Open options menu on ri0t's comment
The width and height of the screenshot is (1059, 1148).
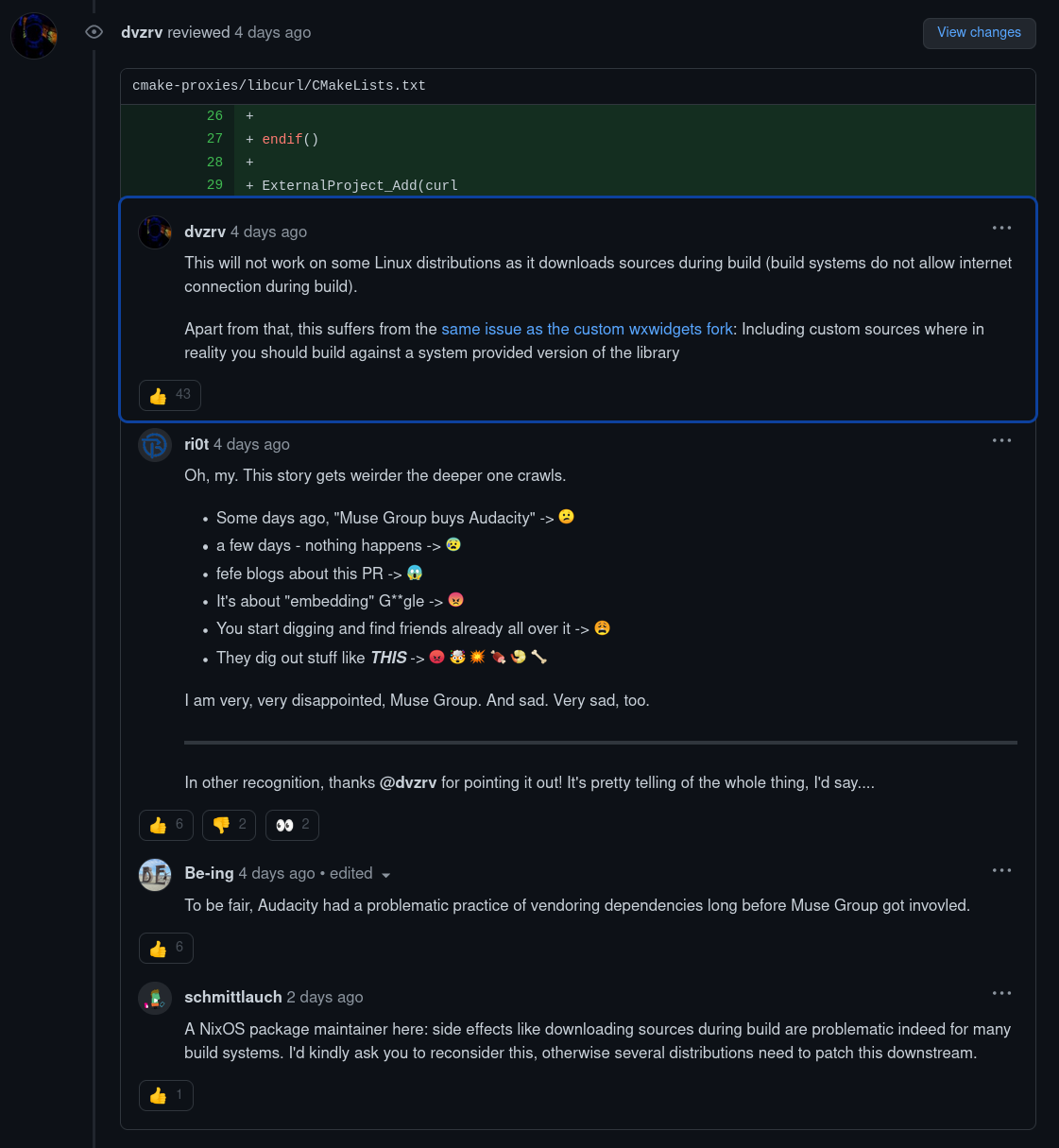point(1001,440)
